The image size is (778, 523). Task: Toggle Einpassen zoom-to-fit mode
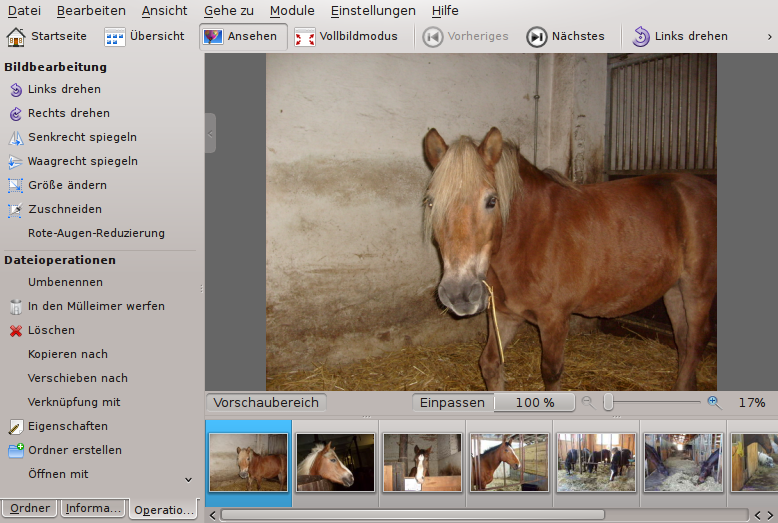452,402
